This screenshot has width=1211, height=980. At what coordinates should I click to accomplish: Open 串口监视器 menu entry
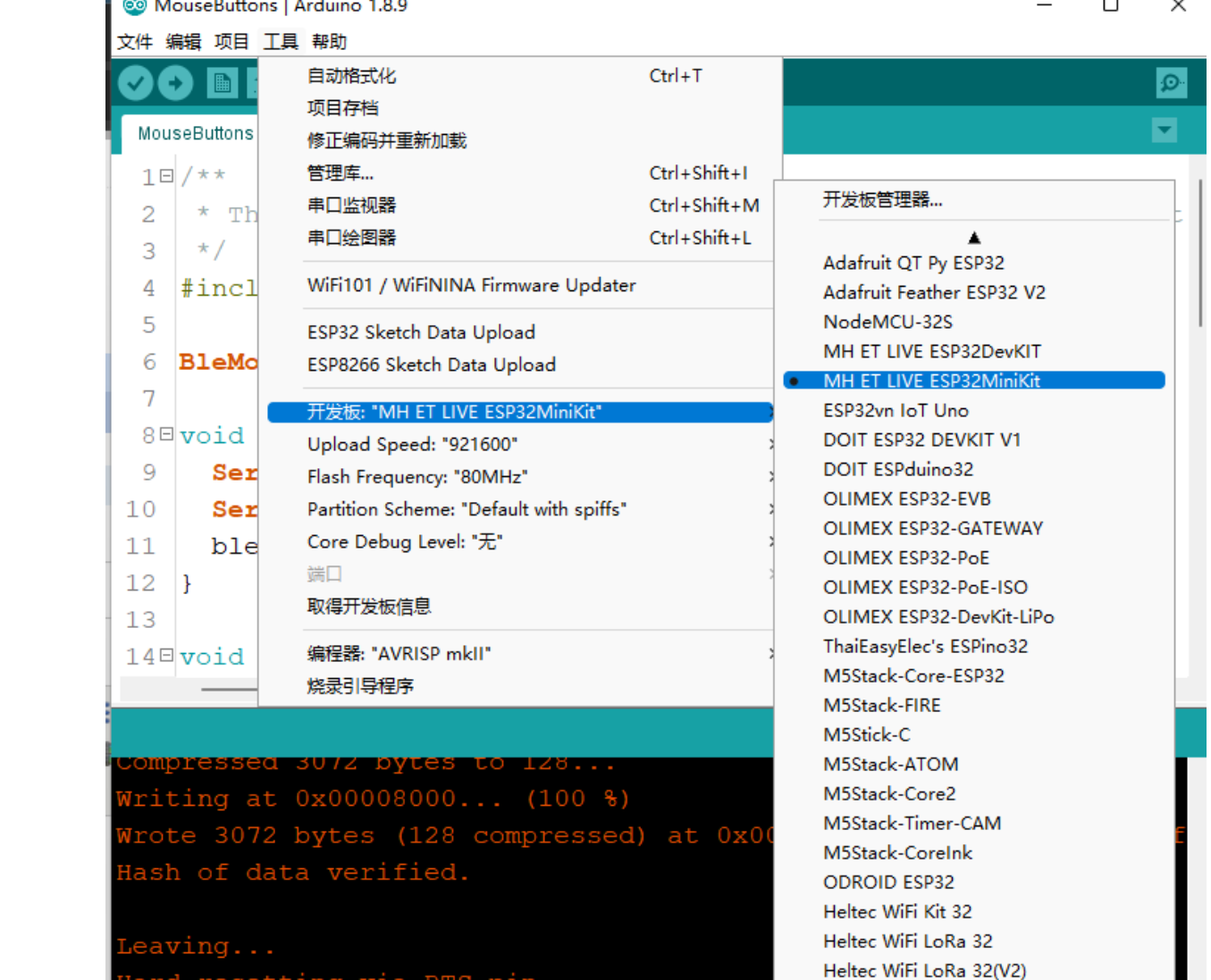click(520, 205)
